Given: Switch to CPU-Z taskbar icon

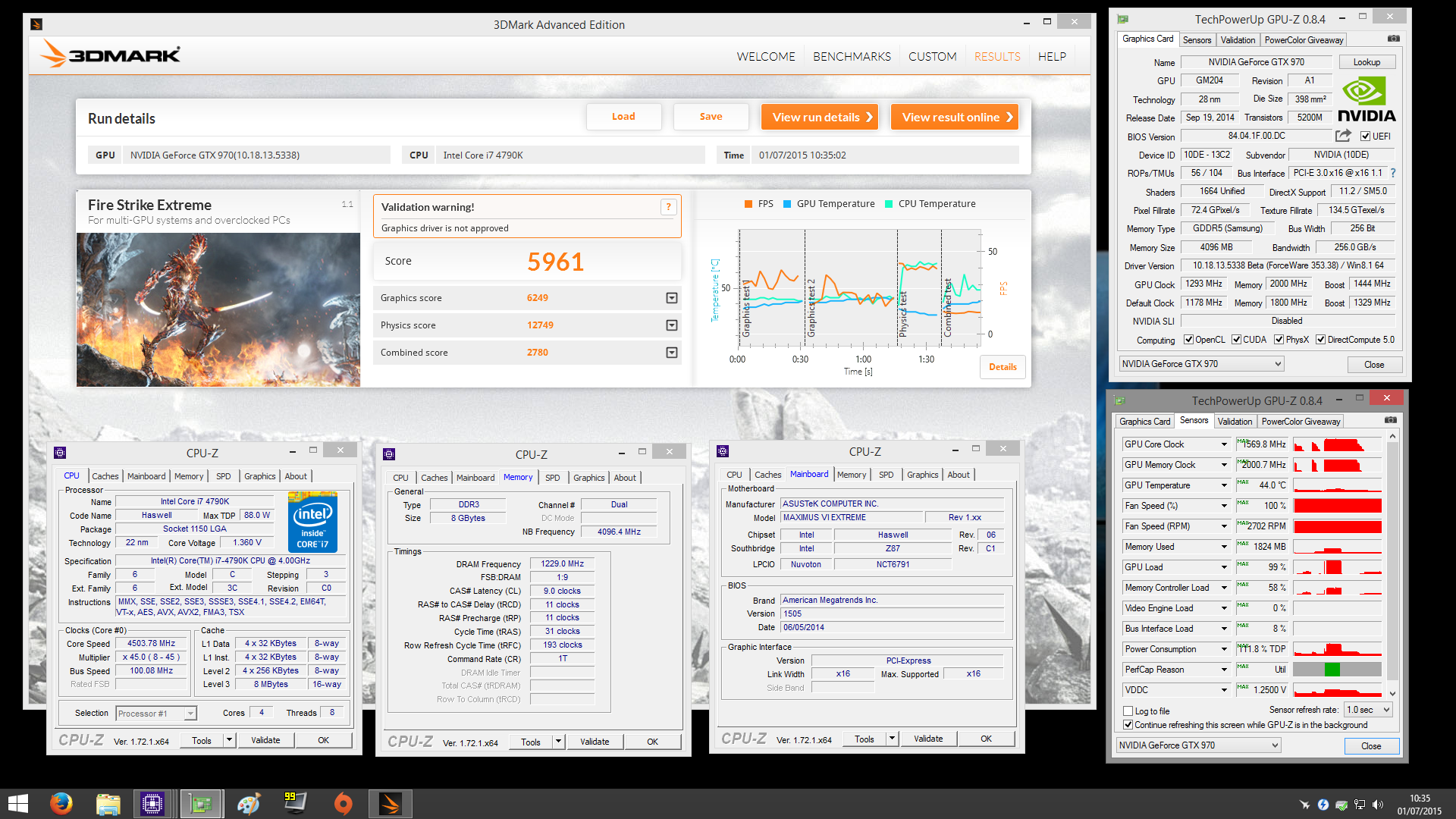Looking at the screenshot, I should [152, 804].
